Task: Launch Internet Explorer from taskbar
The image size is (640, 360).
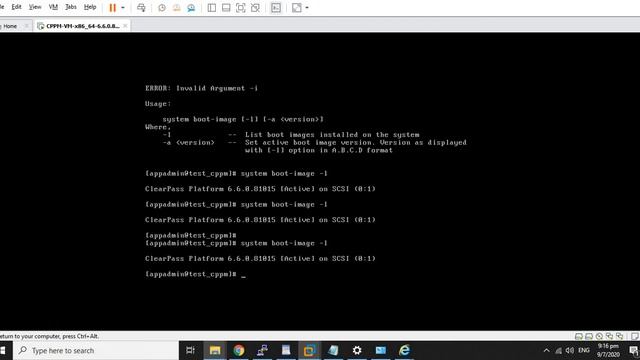Action: tap(404, 350)
